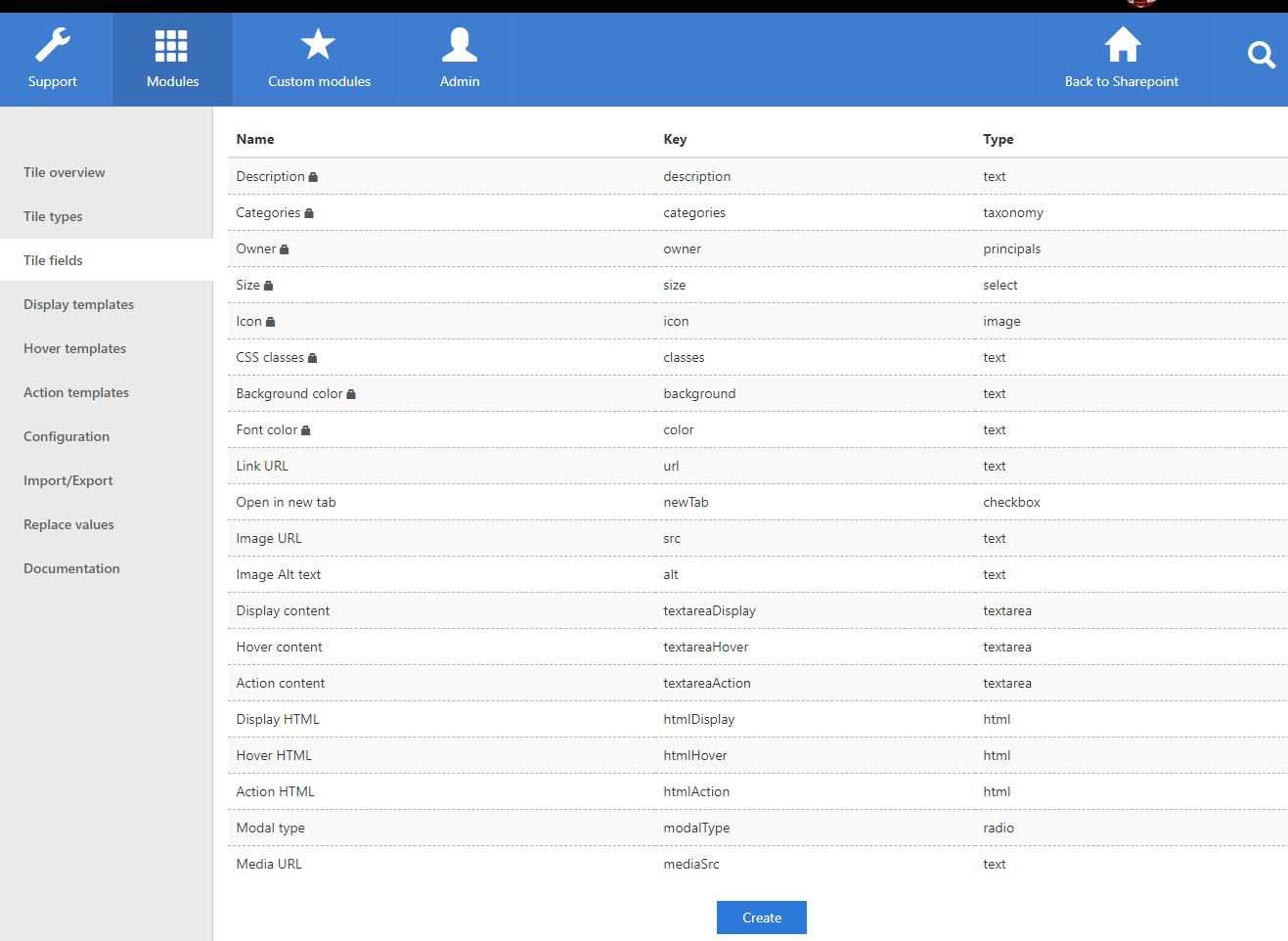The height and width of the screenshot is (941, 1288).
Task: Open the Link URL field row
Action: (x=262, y=466)
